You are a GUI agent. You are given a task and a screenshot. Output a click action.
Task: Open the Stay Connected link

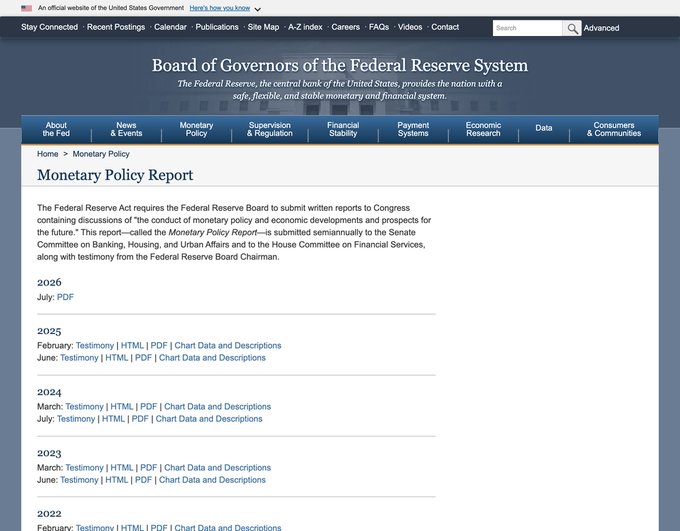click(x=49, y=27)
